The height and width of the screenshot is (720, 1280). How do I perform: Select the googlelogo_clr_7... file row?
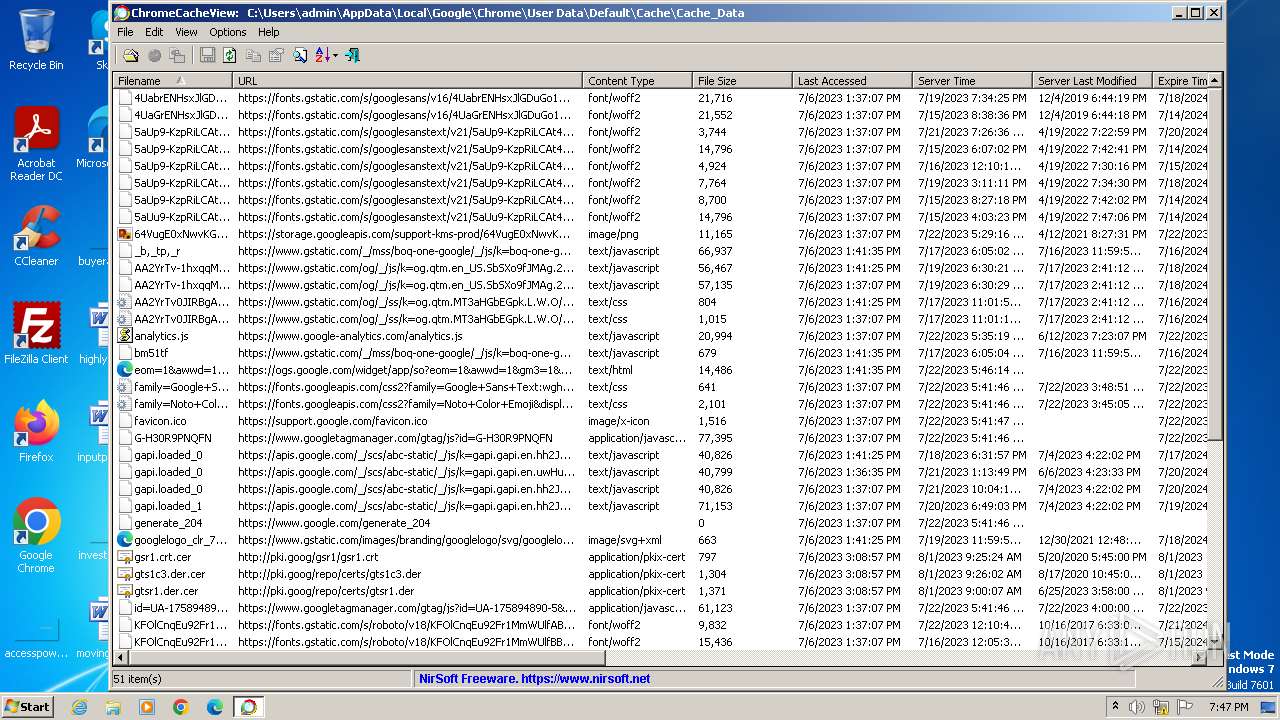[661, 540]
